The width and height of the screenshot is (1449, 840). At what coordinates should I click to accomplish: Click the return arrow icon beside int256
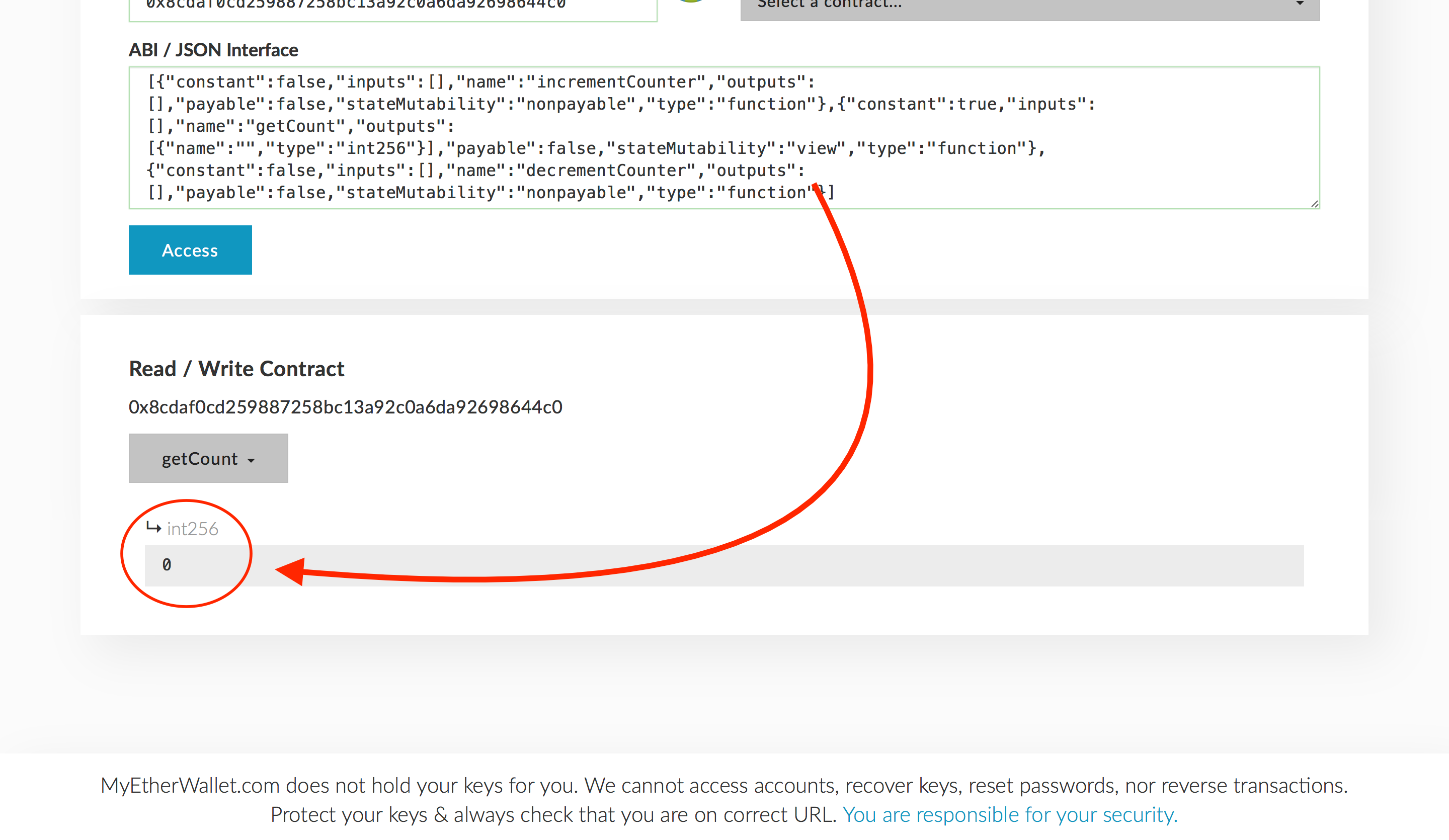point(153,527)
